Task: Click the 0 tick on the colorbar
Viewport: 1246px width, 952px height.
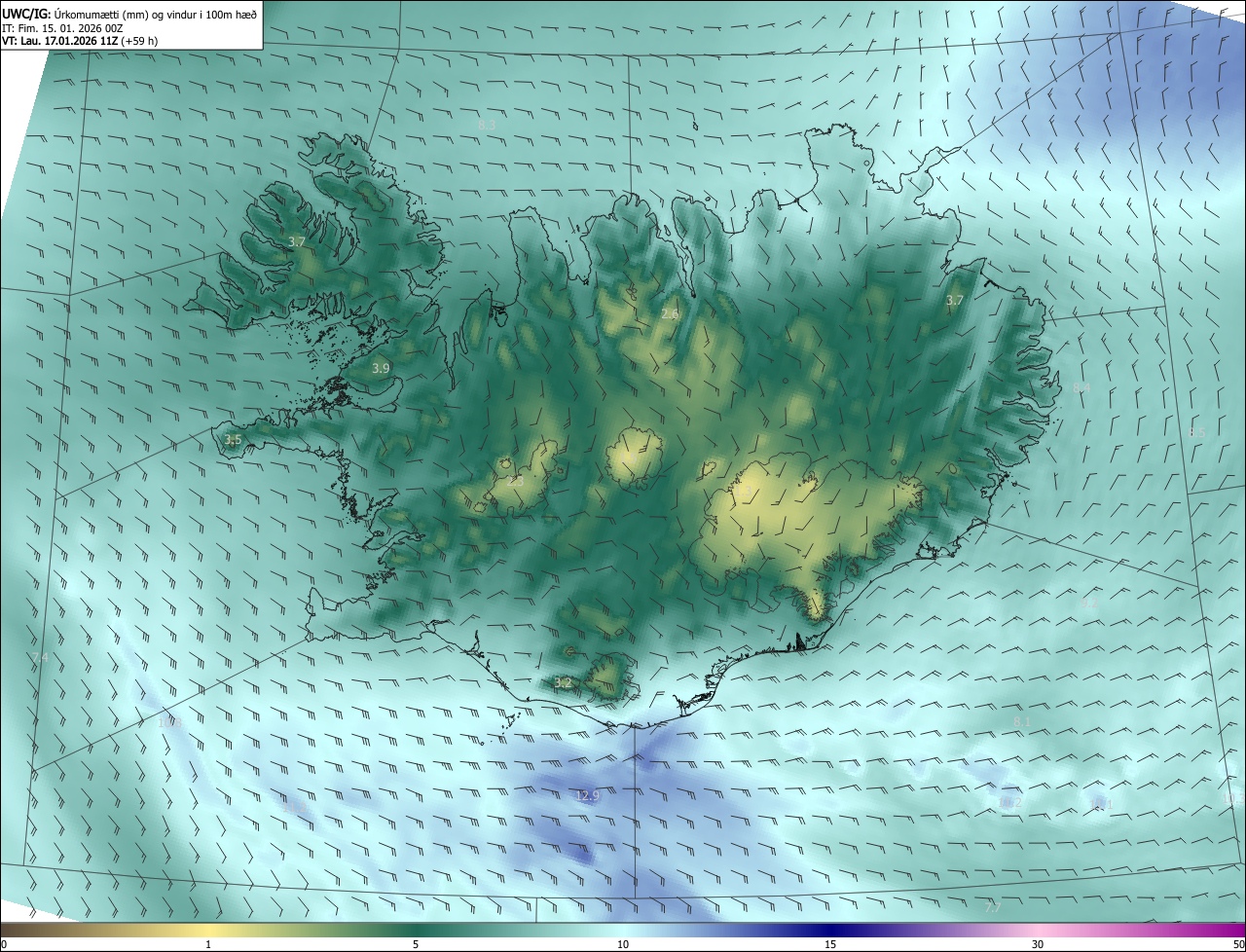Action: (x=4, y=944)
